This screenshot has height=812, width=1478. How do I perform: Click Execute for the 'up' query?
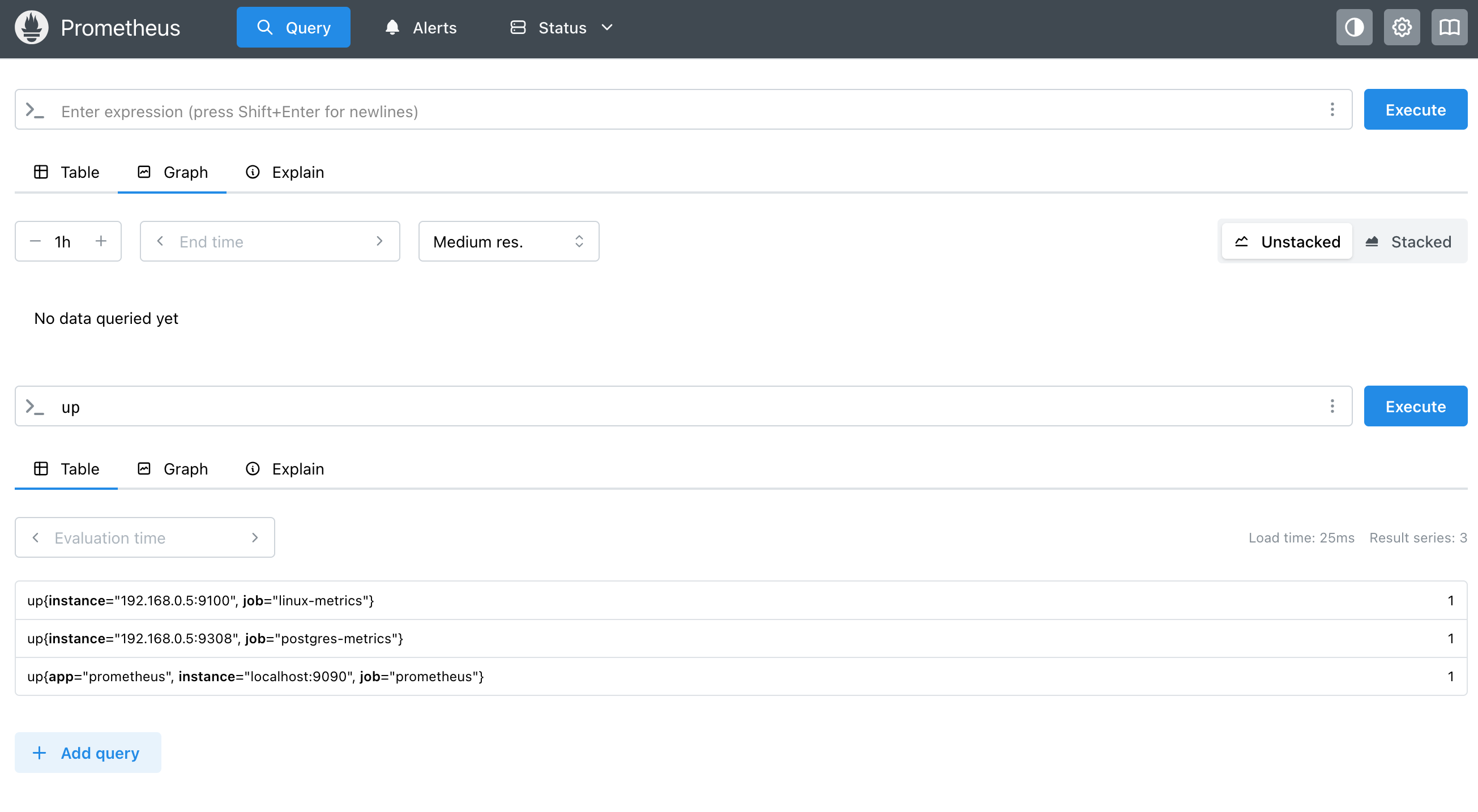pyautogui.click(x=1415, y=407)
